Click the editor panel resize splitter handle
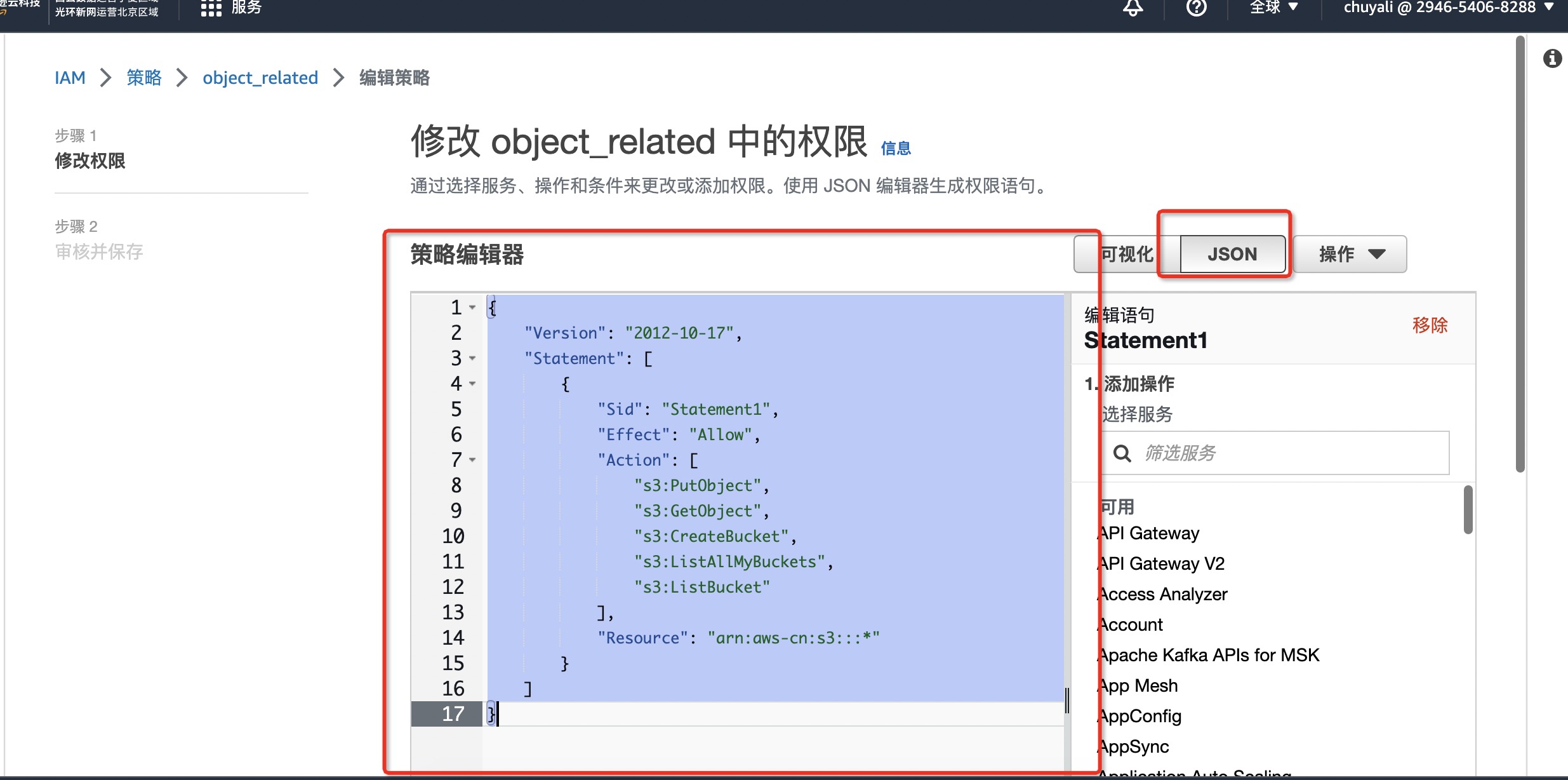This screenshot has width=1568, height=780. [1067, 701]
